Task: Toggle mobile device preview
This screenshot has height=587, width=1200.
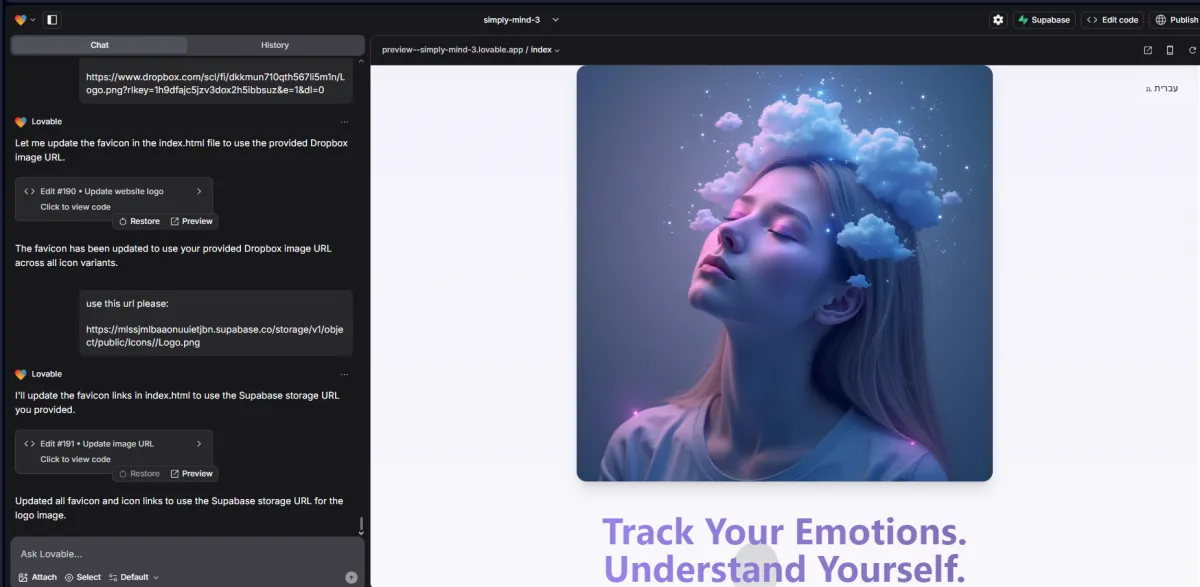Action: pyautogui.click(x=1170, y=50)
